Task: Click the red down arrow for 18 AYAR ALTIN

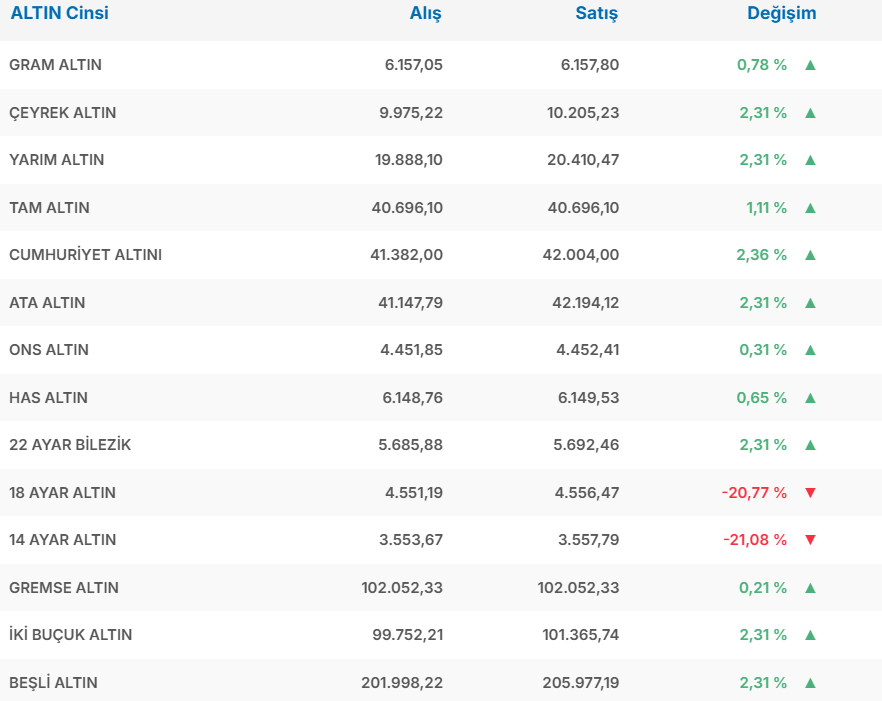Action: click(810, 493)
